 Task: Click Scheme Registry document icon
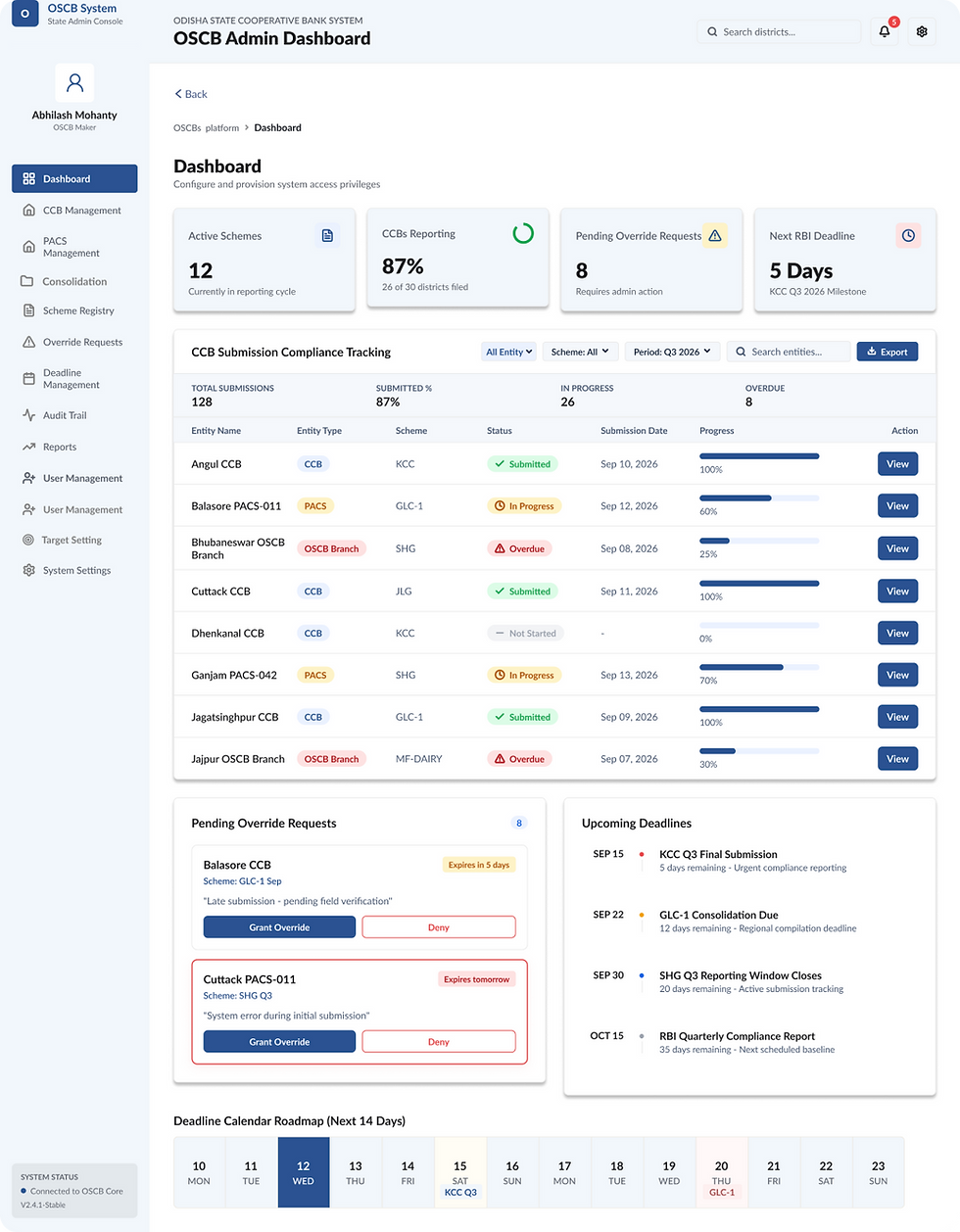28,310
